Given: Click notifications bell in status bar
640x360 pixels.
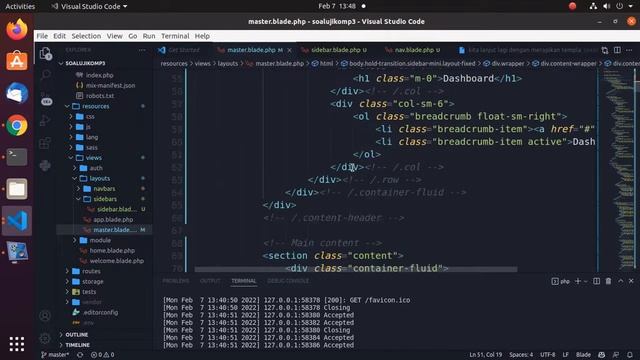Looking at the screenshot, I should [x=630, y=355].
